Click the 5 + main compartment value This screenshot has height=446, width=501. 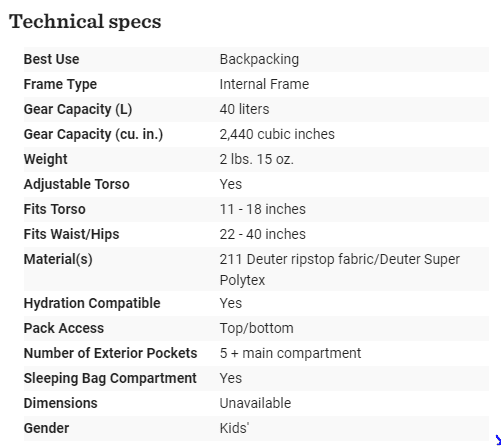[x=290, y=353]
